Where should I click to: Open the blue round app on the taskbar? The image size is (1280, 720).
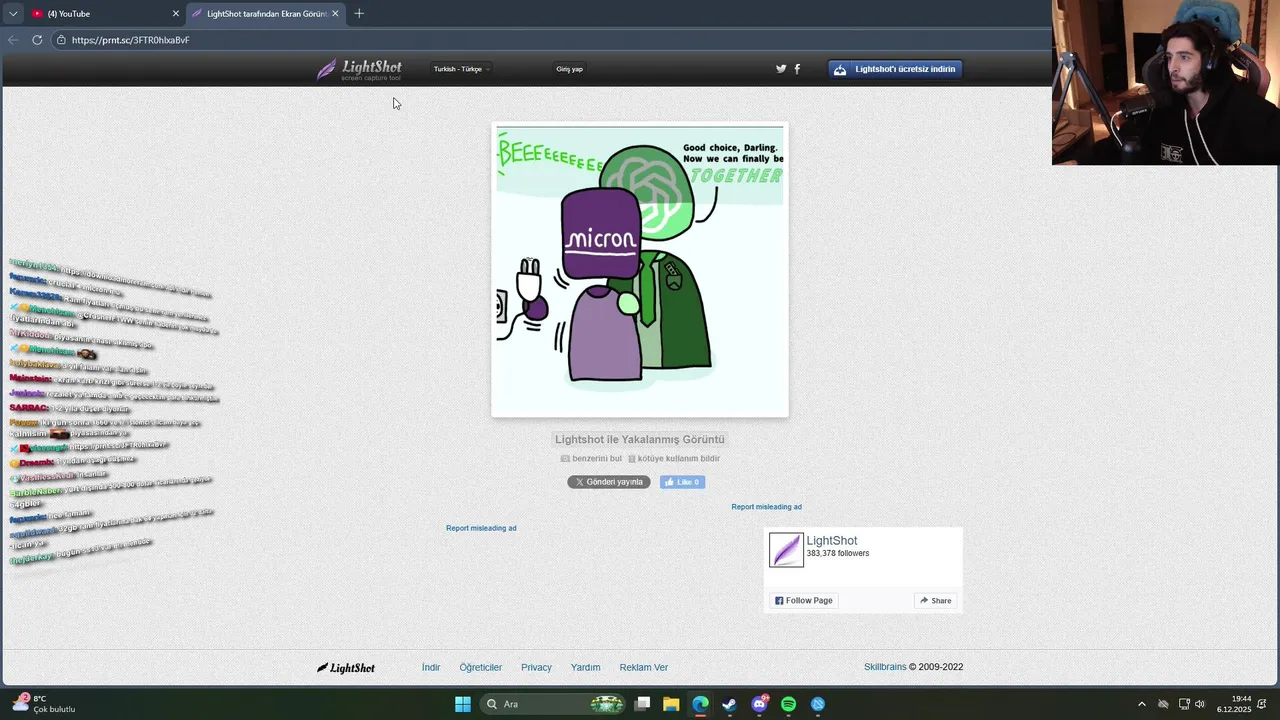click(x=818, y=704)
